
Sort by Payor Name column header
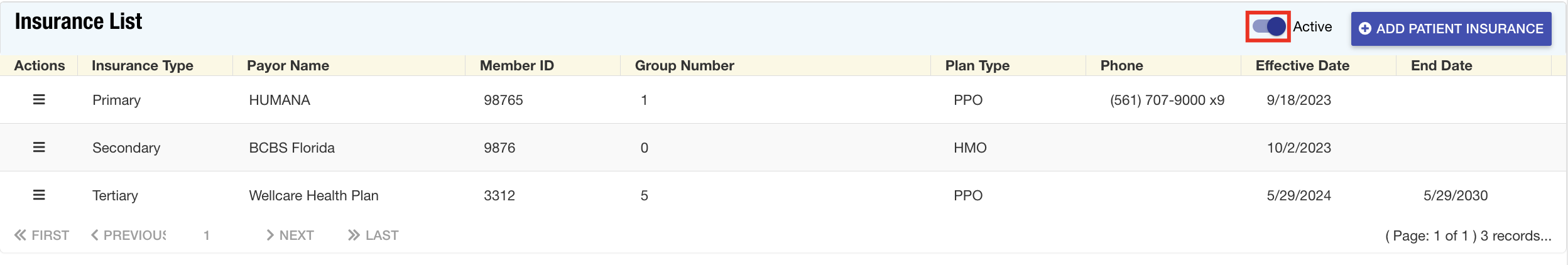point(288,66)
